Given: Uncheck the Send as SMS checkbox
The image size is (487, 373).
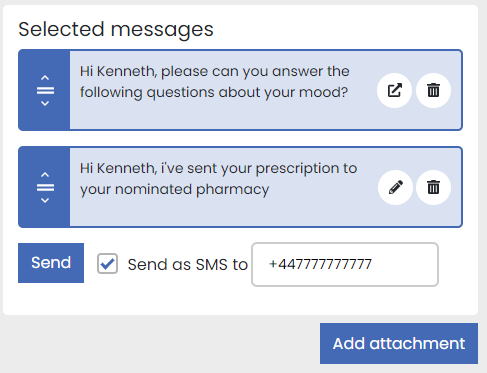Looking at the screenshot, I should click(107, 264).
